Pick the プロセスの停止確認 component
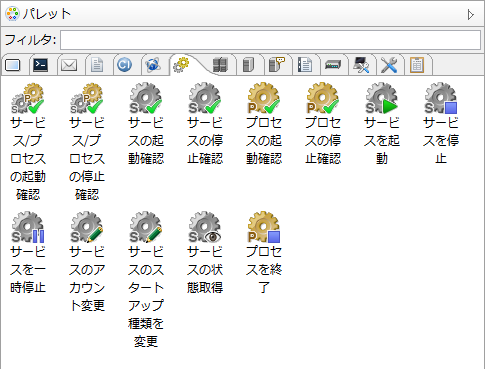 (323, 124)
